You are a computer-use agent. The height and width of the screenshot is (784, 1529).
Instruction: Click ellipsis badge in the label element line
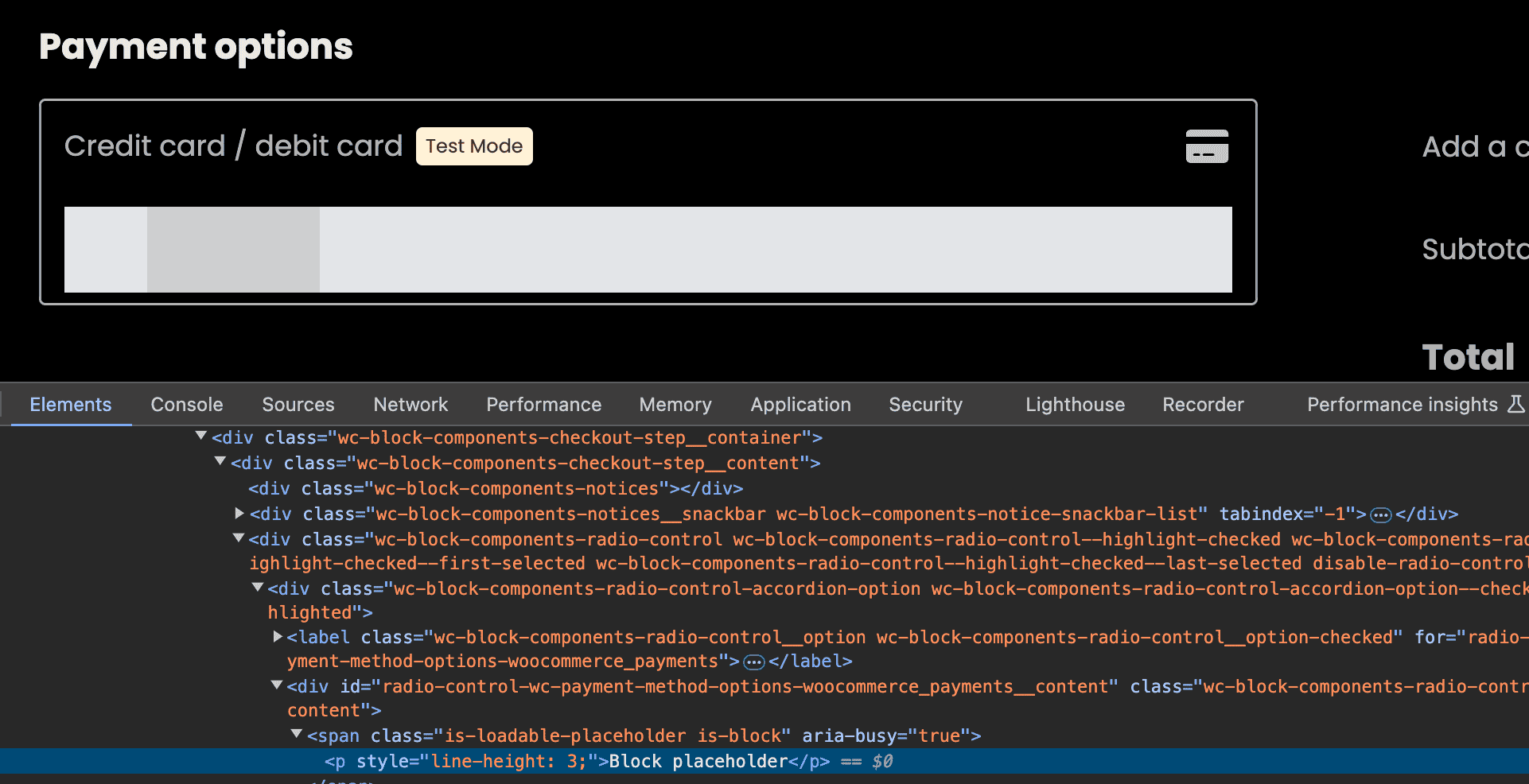pyautogui.click(x=753, y=662)
